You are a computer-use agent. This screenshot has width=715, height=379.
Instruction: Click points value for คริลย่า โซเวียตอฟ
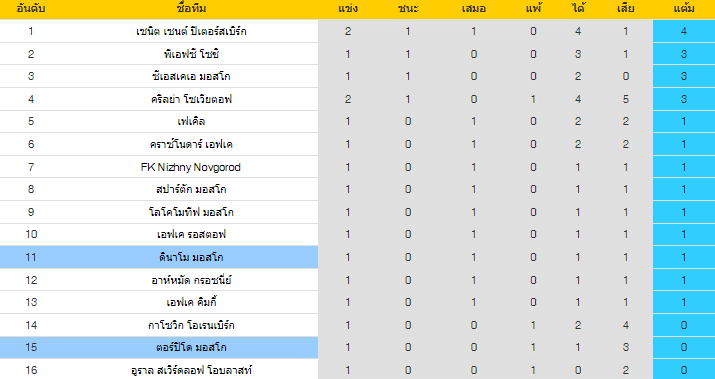tap(684, 99)
